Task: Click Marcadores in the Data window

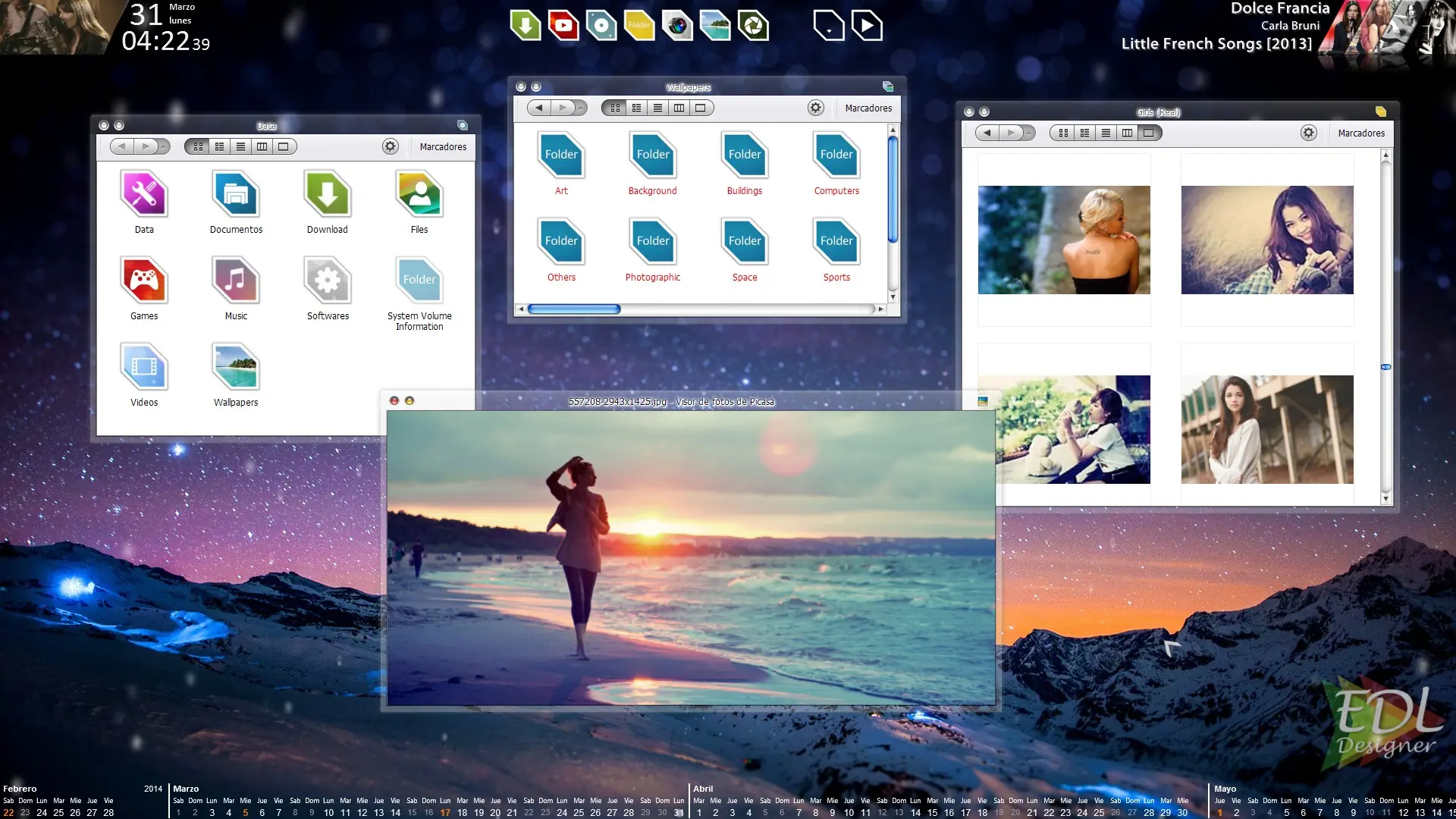Action: pyautogui.click(x=443, y=146)
